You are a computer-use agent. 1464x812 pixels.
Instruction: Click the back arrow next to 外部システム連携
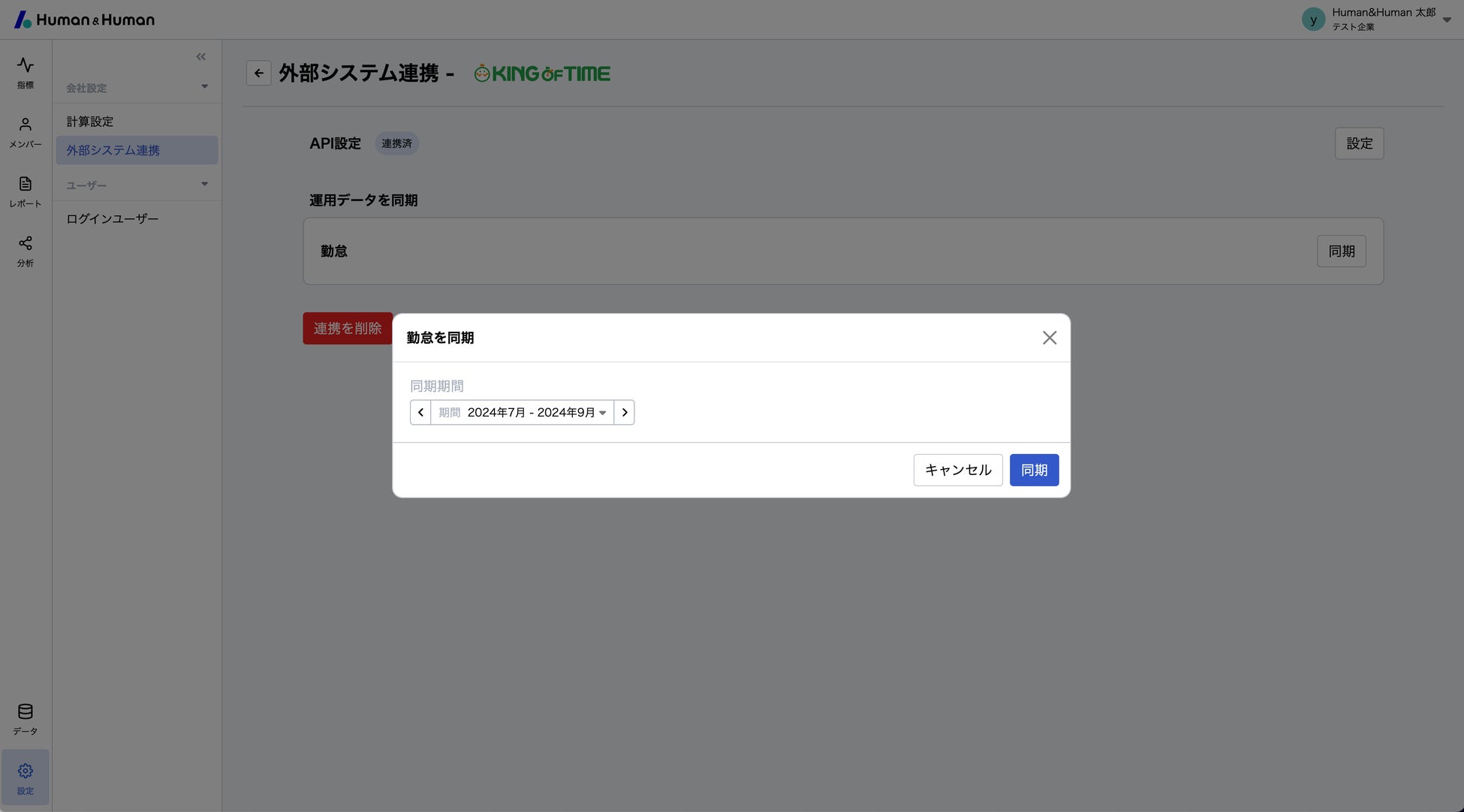pyautogui.click(x=258, y=74)
